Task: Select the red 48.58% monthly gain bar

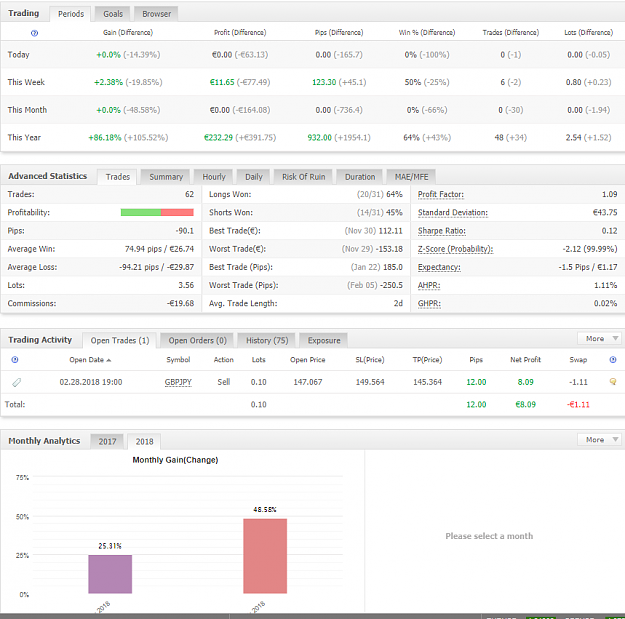Action: click(265, 556)
